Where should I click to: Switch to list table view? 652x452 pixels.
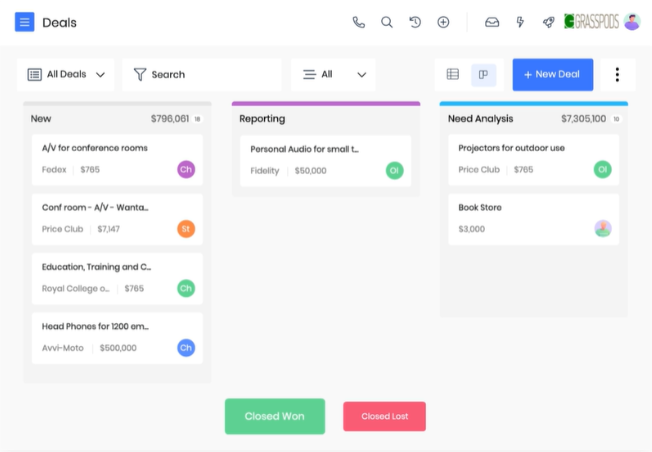pyautogui.click(x=453, y=74)
